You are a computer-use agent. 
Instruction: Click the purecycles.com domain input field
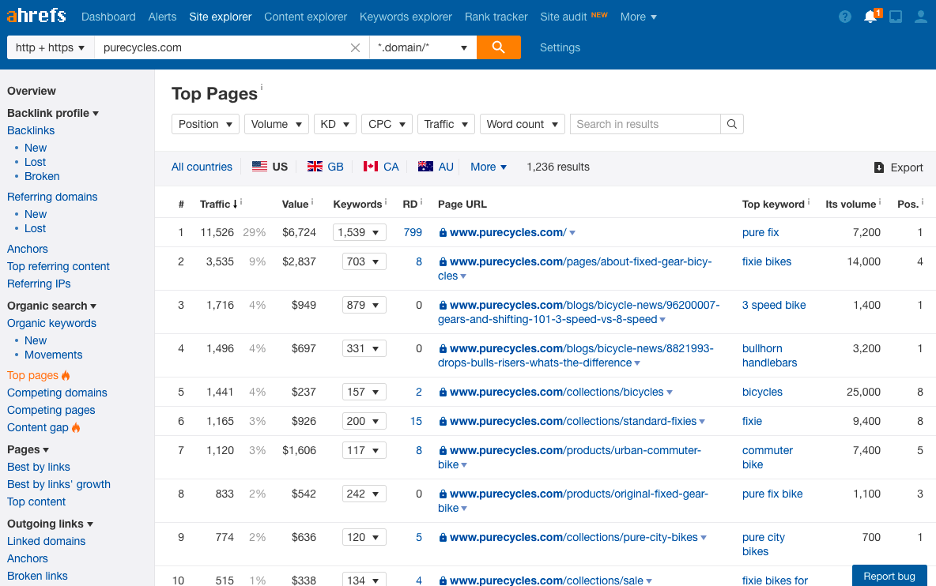224,47
